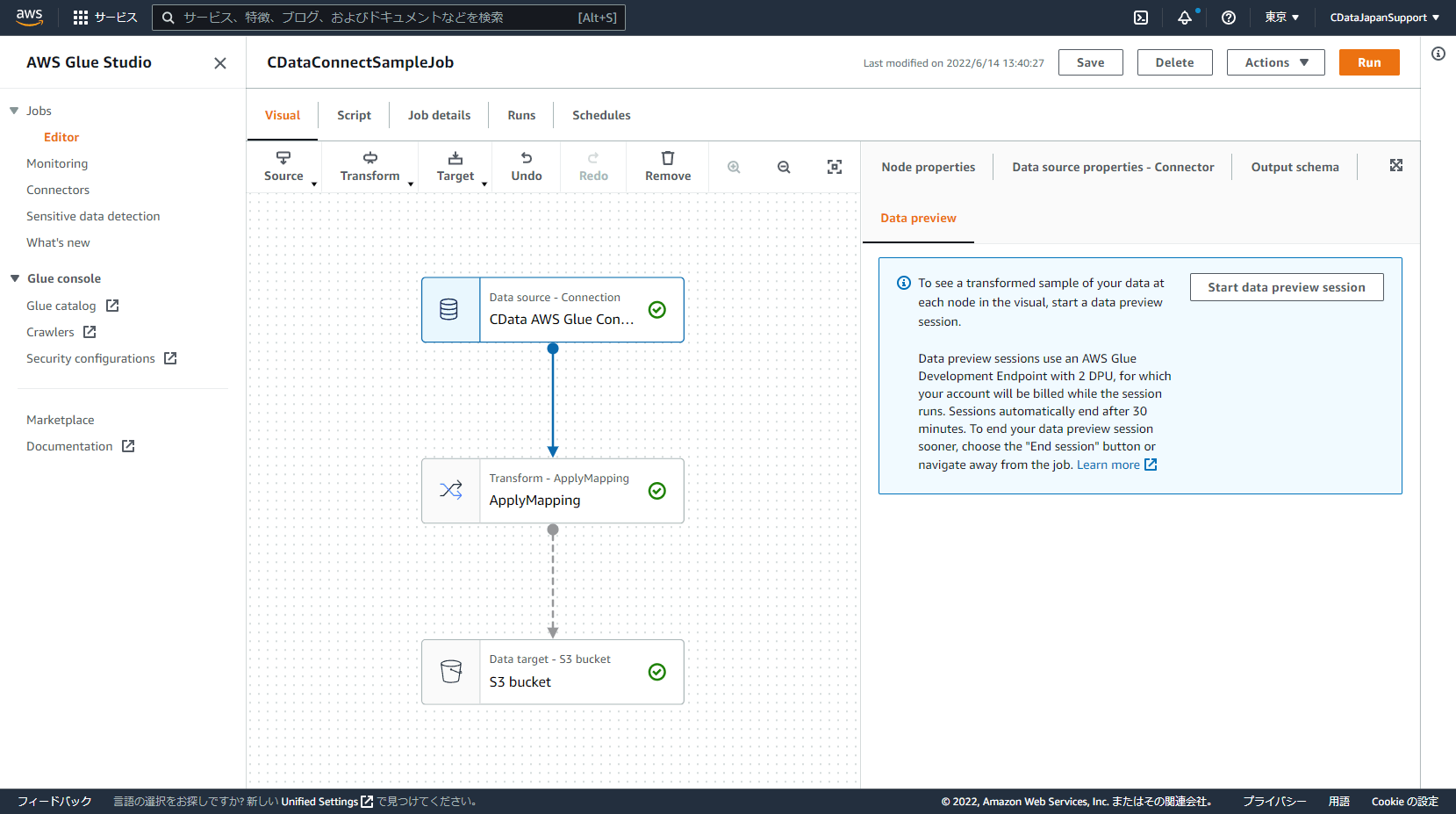
Task: Switch to the Visual tab
Action: point(283,115)
